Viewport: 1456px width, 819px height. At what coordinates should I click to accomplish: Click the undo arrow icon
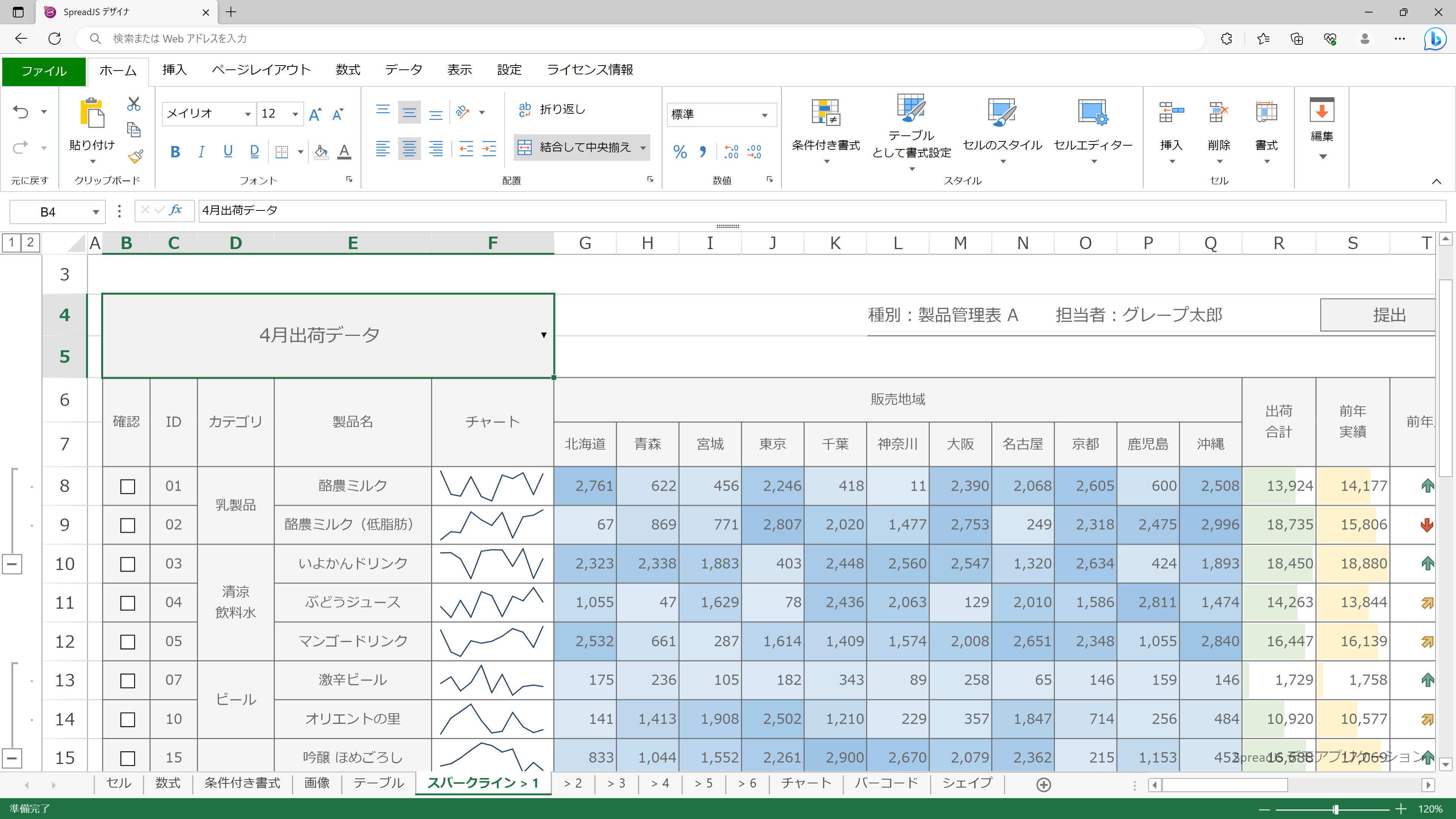(x=21, y=112)
